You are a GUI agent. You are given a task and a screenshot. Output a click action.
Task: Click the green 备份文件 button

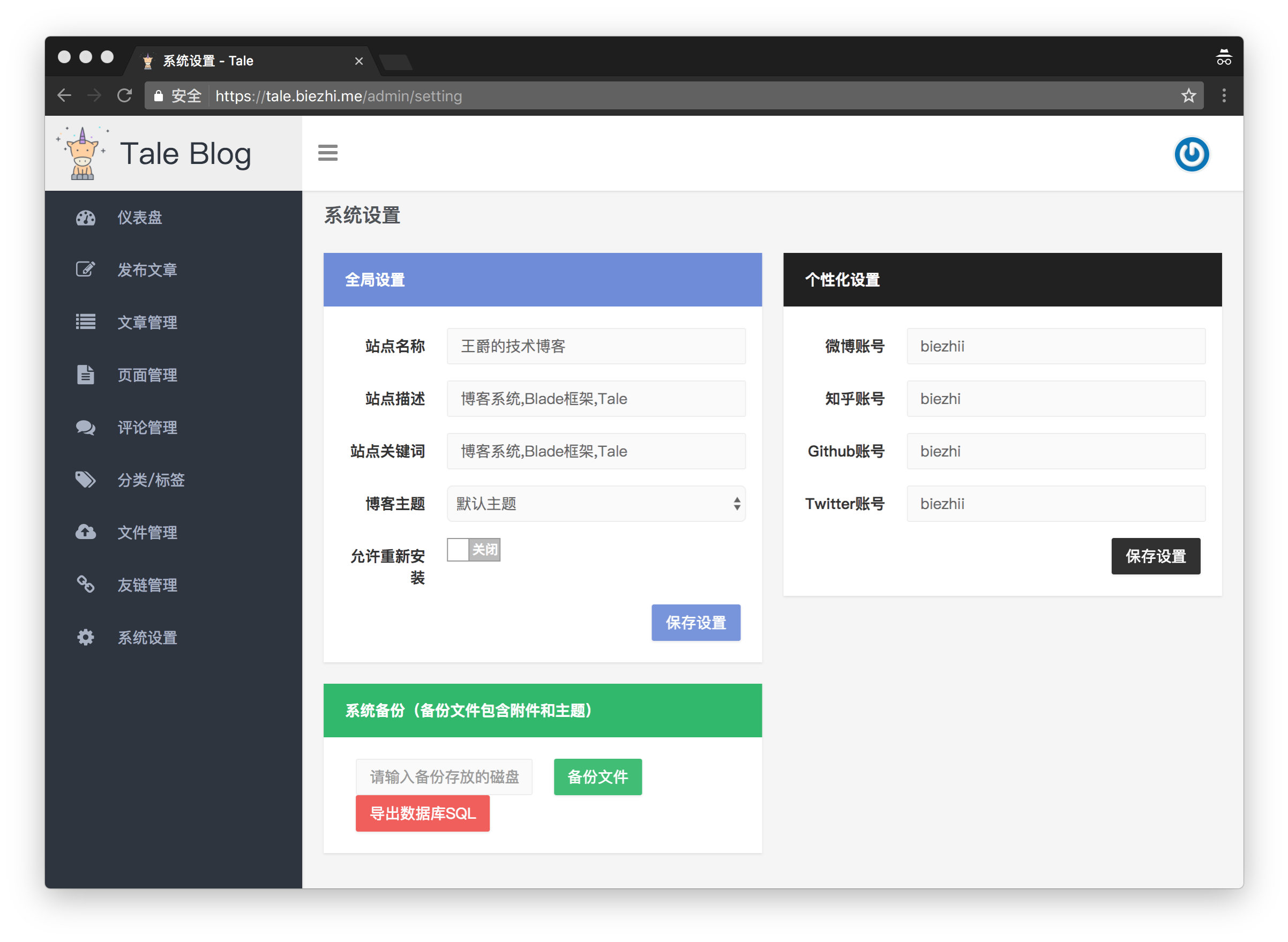click(x=597, y=776)
